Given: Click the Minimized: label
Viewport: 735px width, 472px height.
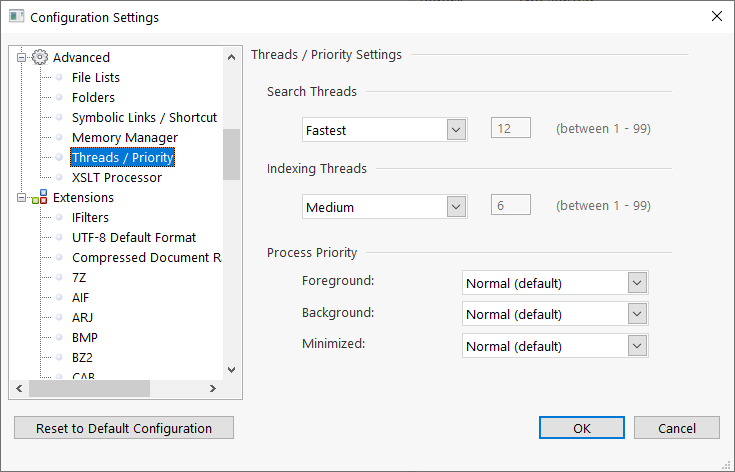Looking at the screenshot, I should point(333,344).
